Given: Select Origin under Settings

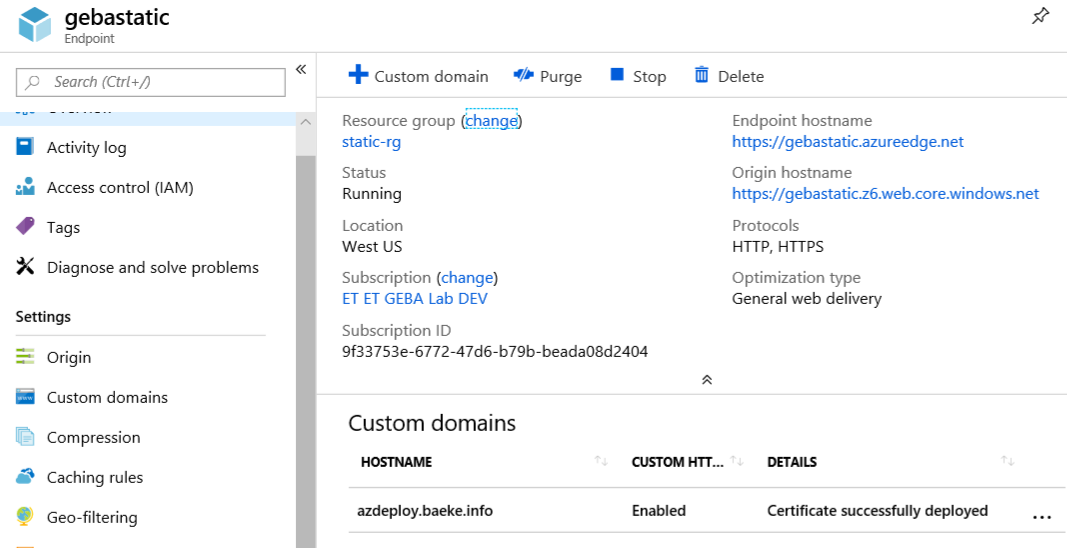Looking at the screenshot, I should click(68, 358).
